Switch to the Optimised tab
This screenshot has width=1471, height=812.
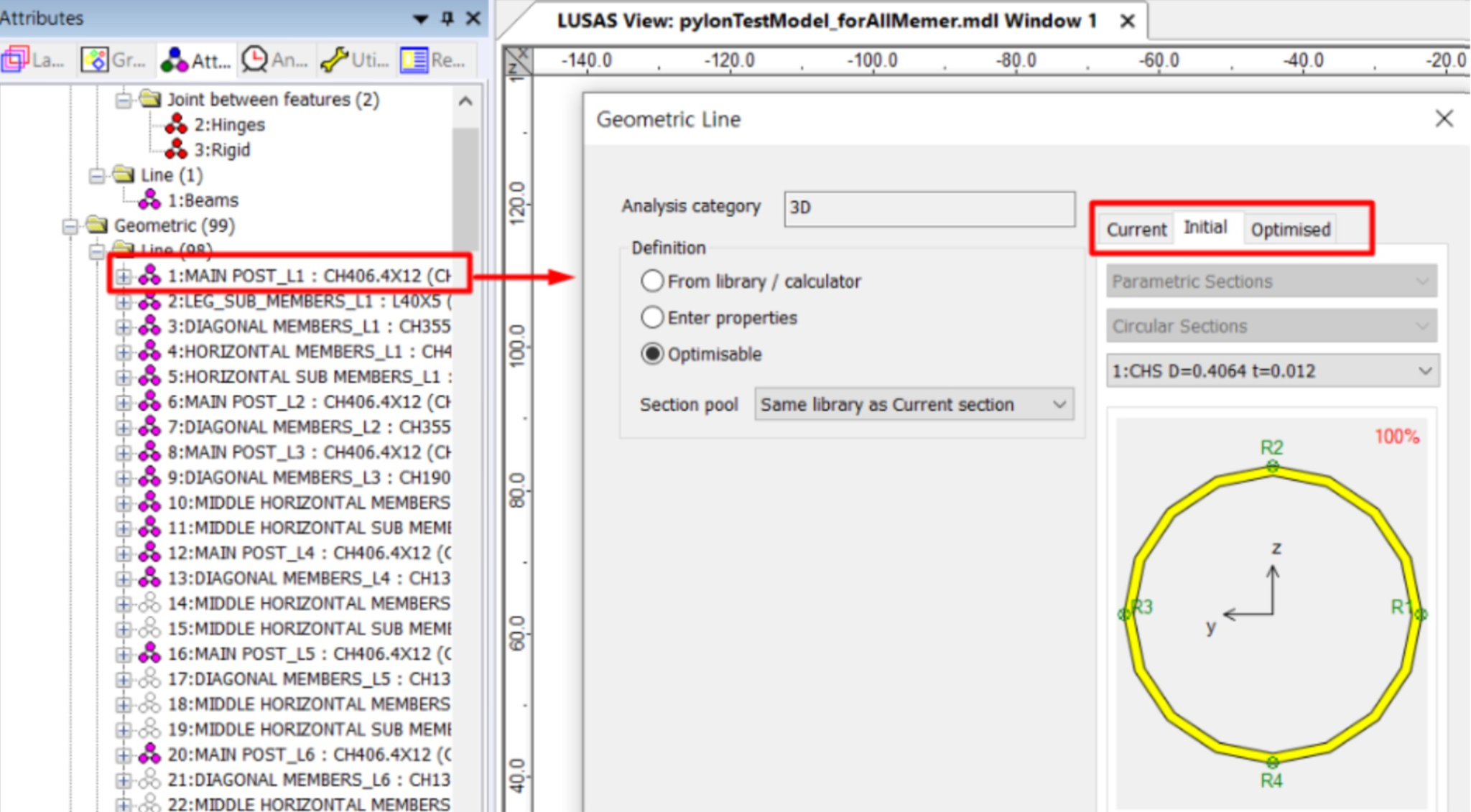point(1290,230)
